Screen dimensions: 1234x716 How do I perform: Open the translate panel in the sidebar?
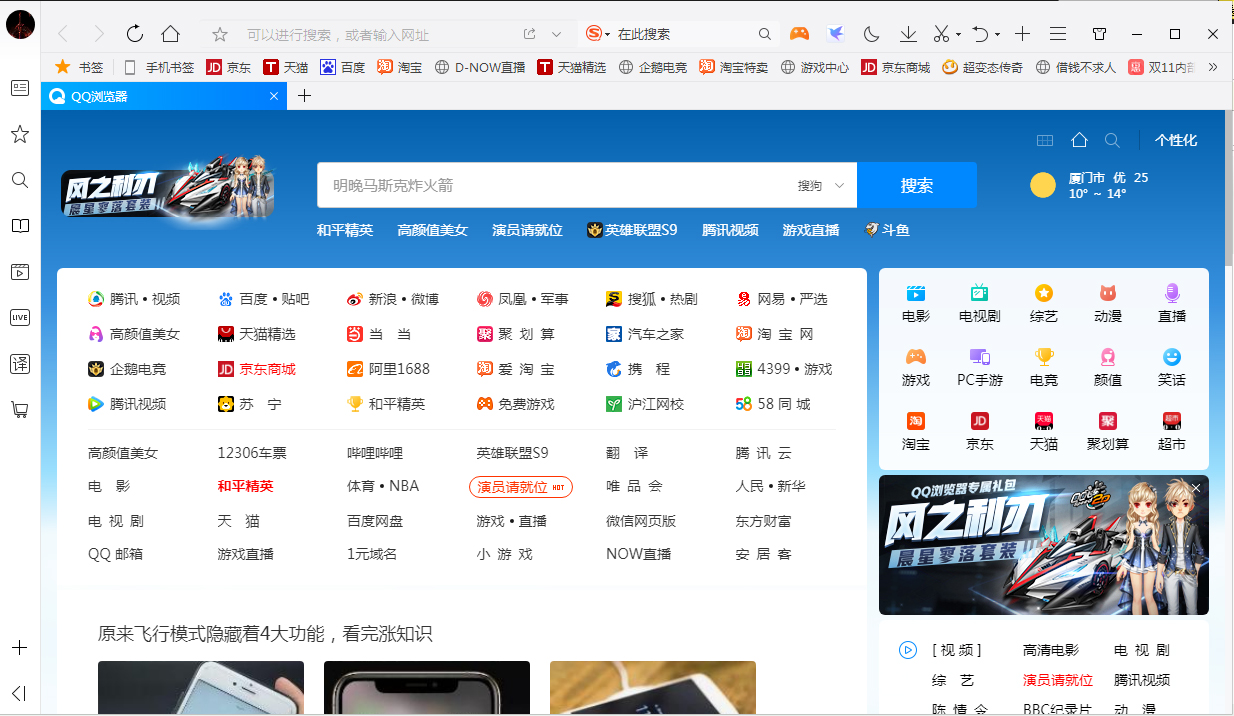point(20,363)
